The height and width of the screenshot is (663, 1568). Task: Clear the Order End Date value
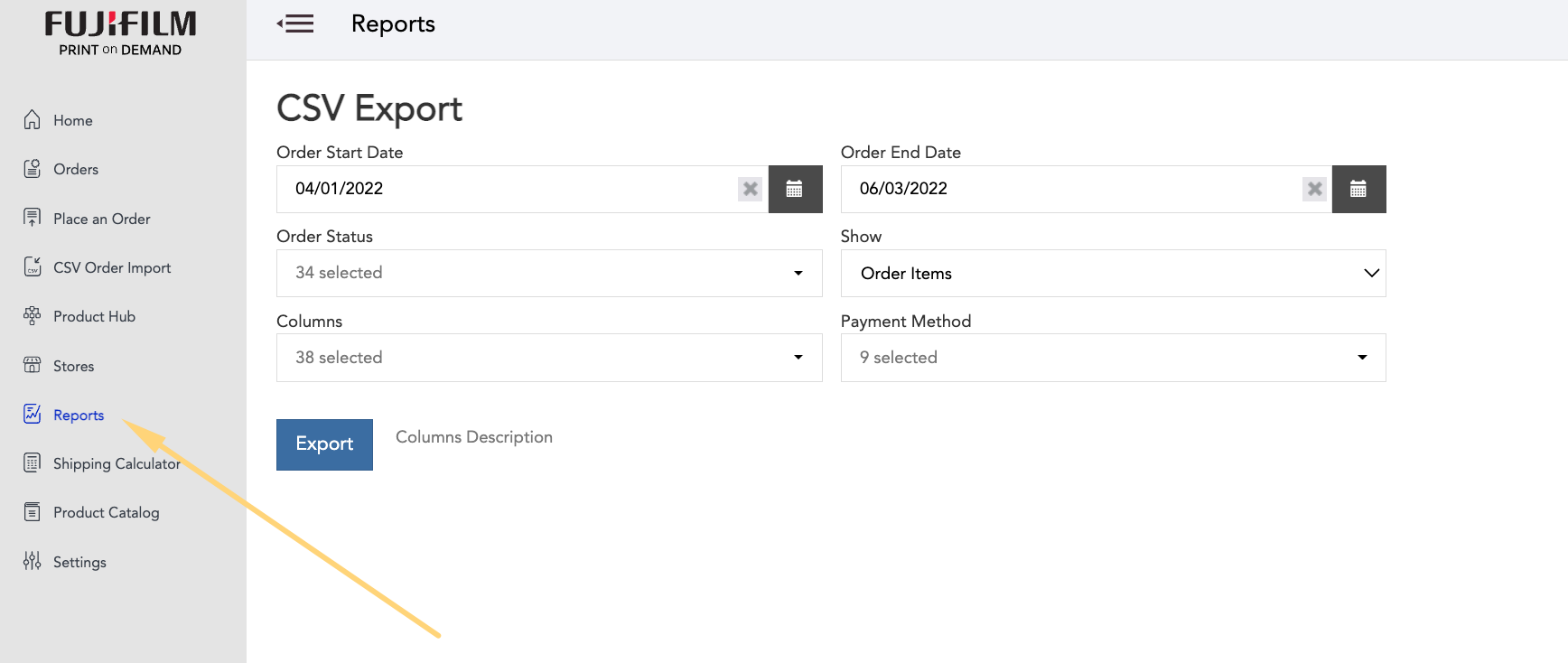1314,189
